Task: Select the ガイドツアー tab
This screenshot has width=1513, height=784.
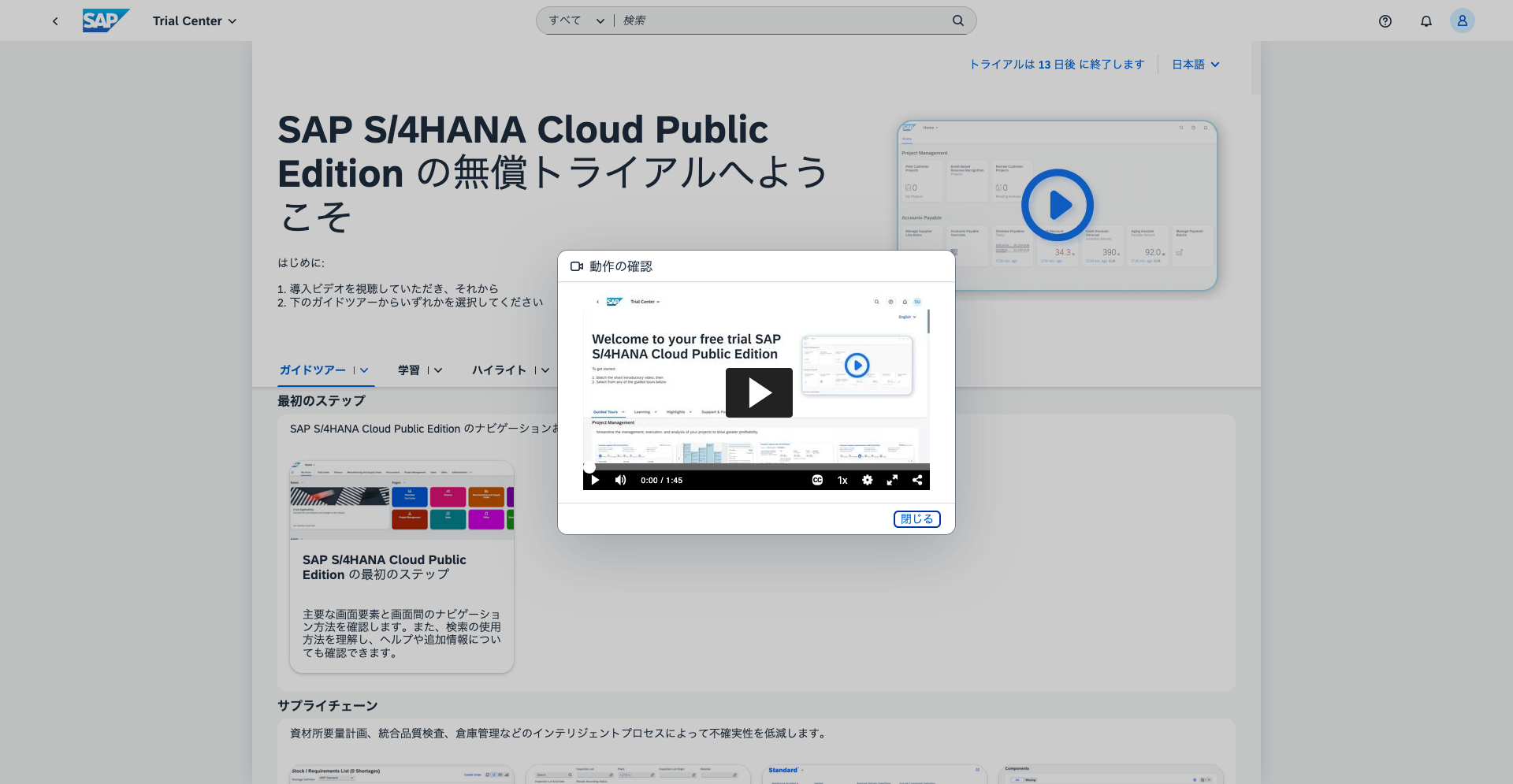Action: pos(313,370)
